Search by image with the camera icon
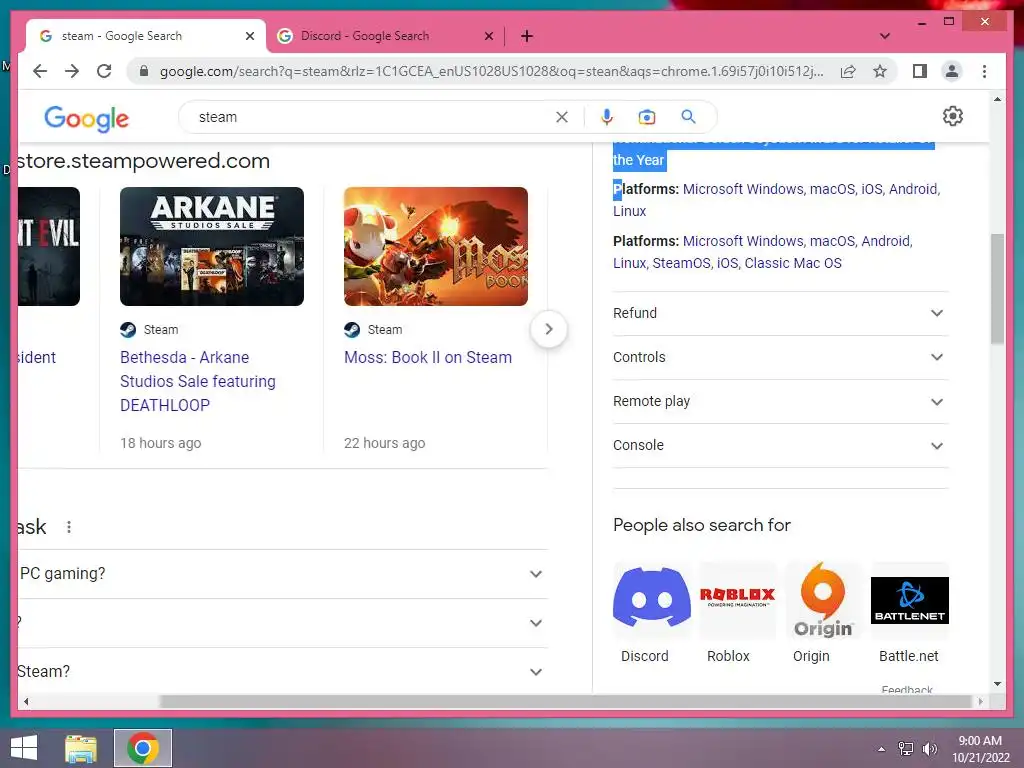The image size is (1024, 768). [647, 117]
